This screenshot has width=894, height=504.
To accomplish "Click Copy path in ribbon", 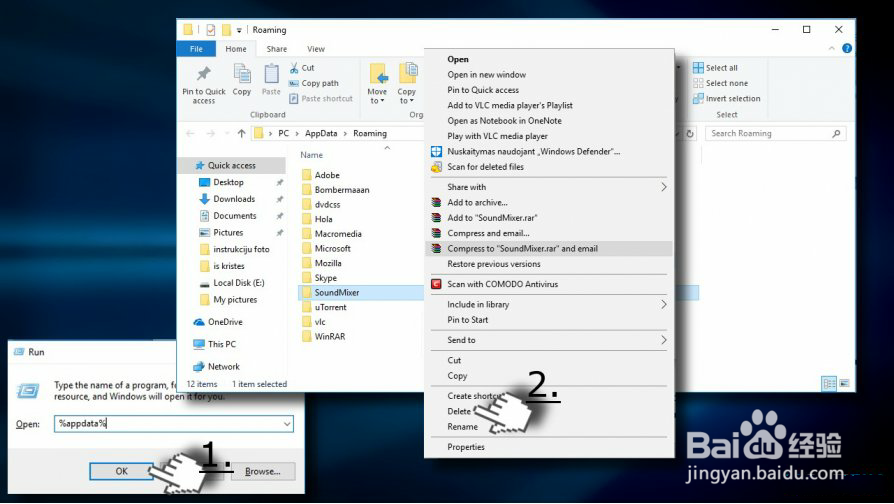I will pos(314,83).
